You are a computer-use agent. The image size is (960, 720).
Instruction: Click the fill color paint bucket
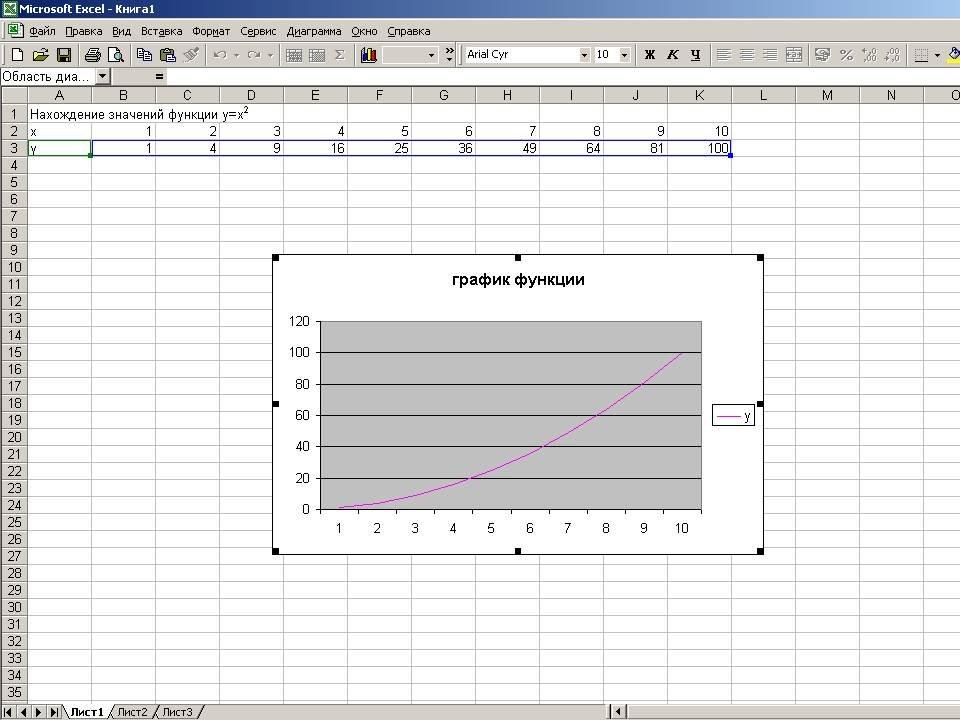coord(953,55)
